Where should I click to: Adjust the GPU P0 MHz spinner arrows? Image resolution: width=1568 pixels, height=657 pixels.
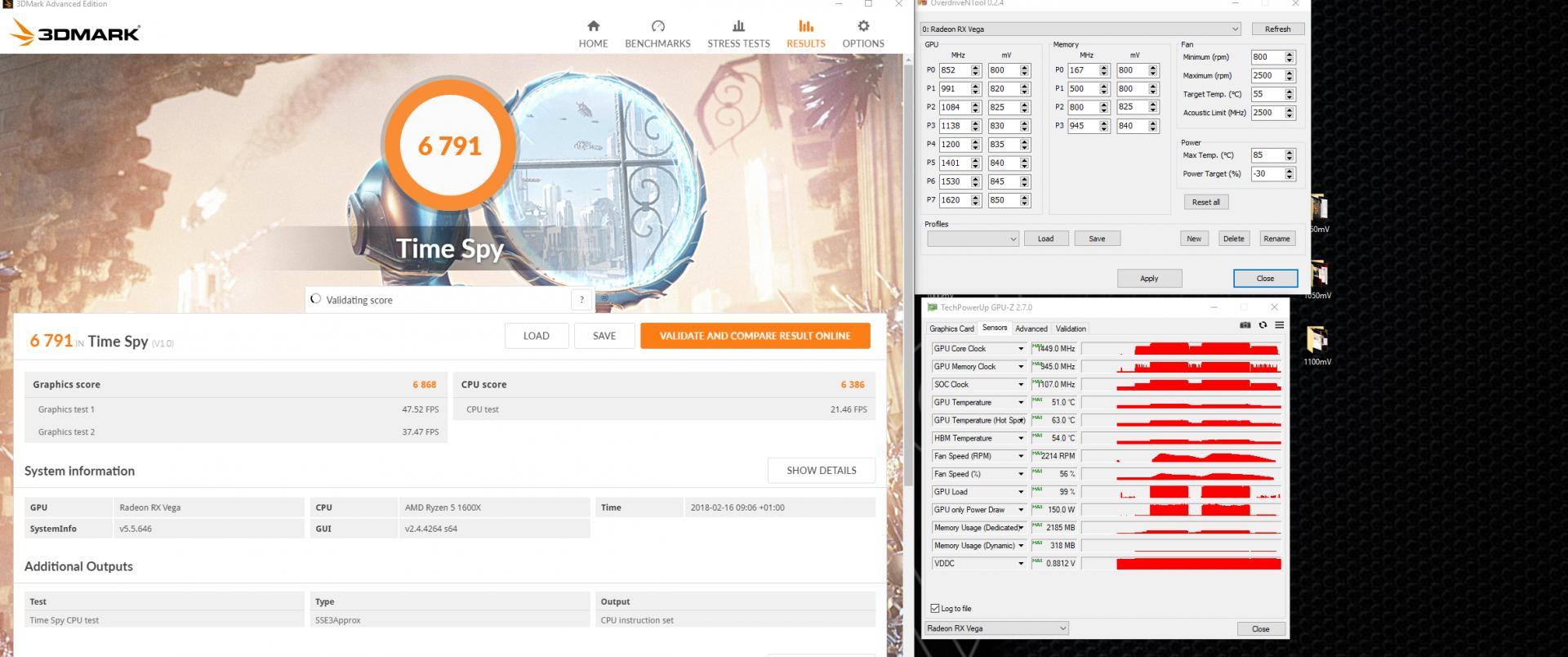pyautogui.click(x=975, y=70)
